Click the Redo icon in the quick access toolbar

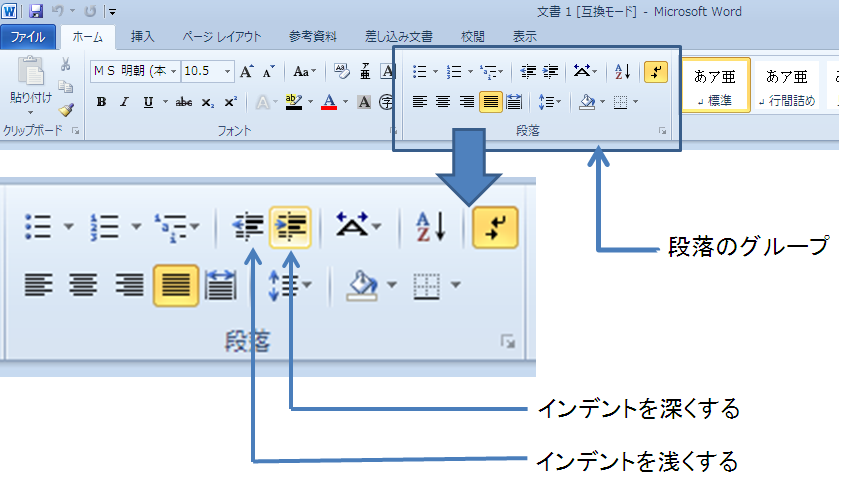tap(90, 11)
